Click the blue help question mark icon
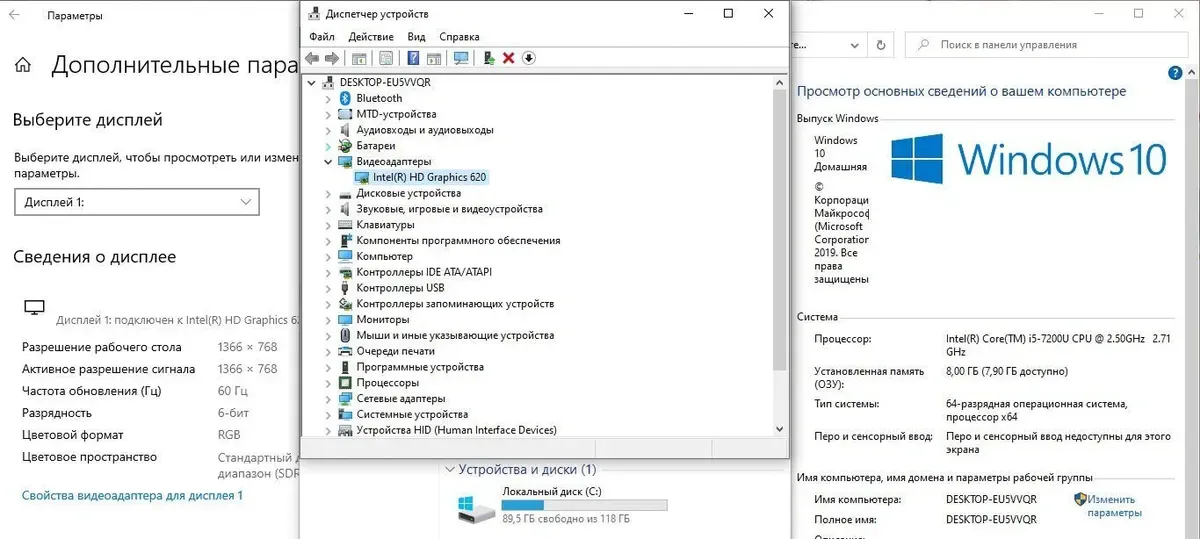The width and height of the screenshot is (1200, 539). (x=1176, y=74)
